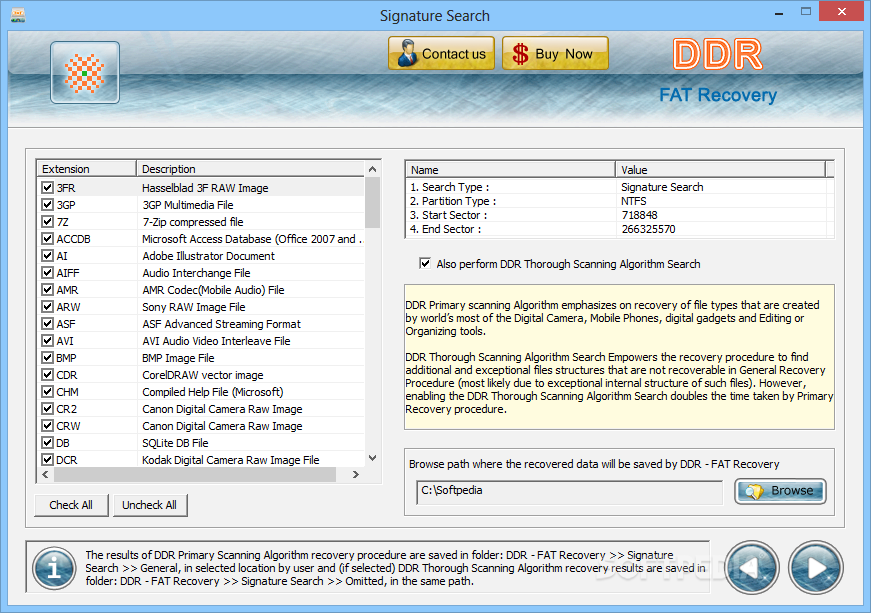Screen dimensions: 871x613
Task: Click the back arrow navigation button
Action: [x=752, y=568]
